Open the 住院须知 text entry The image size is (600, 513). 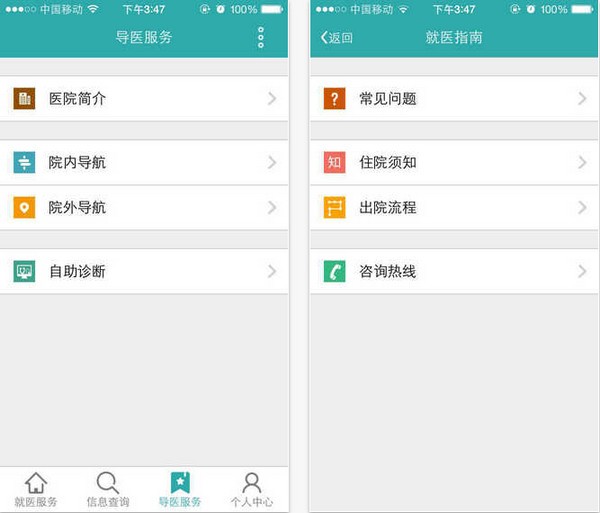pos(388,163)
